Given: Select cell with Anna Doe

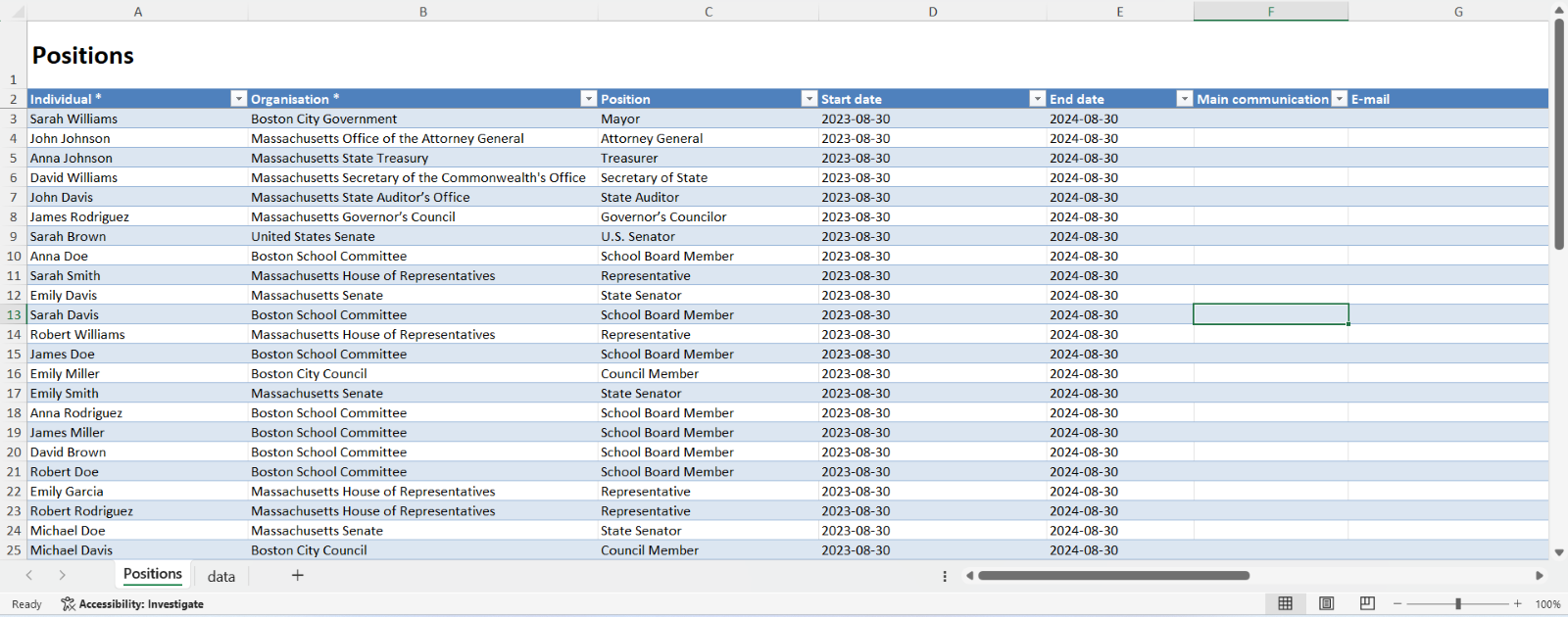Looking at the screenshot, I should [x=137, y=256].
